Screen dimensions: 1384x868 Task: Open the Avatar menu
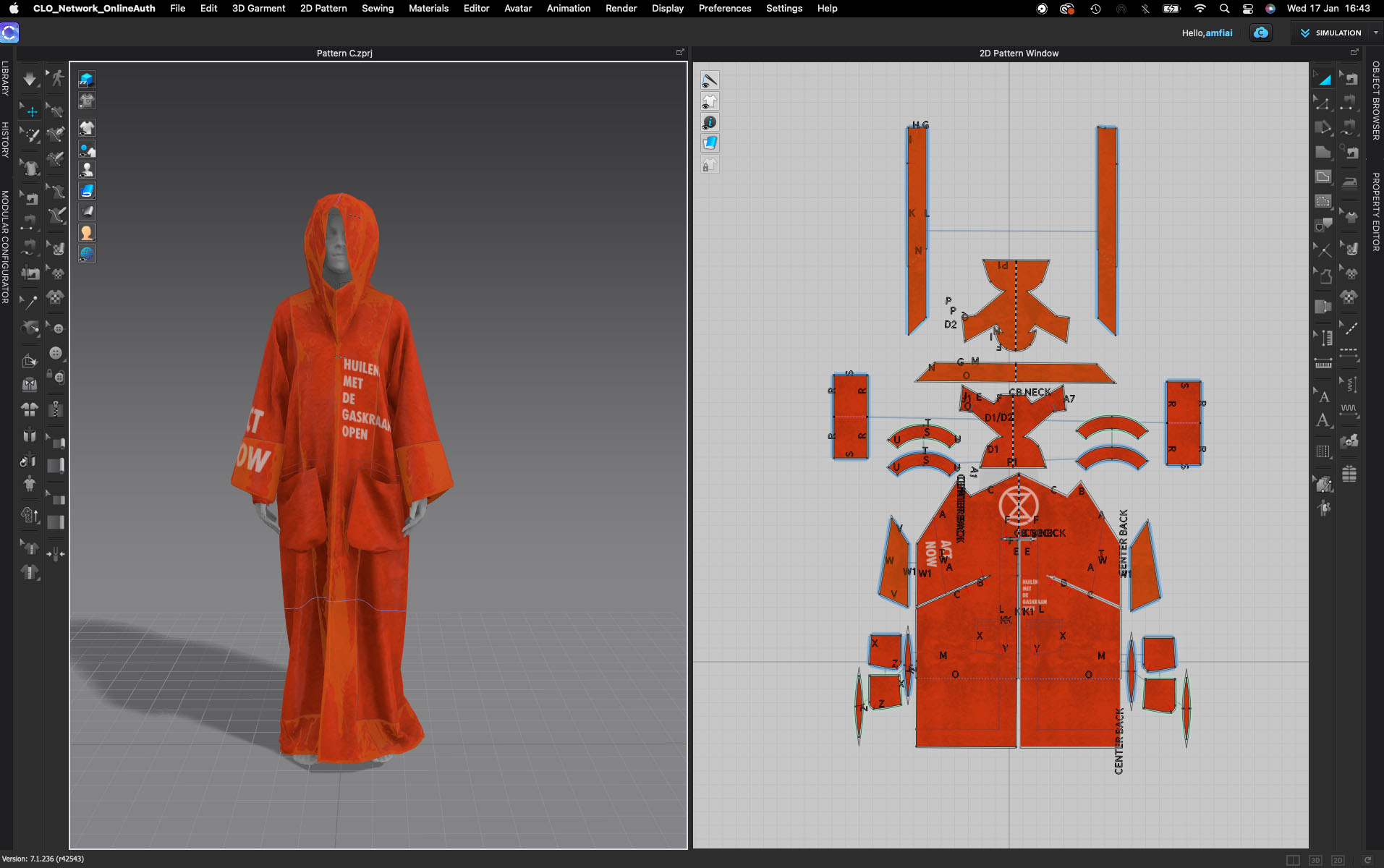[x=518, y=8]
